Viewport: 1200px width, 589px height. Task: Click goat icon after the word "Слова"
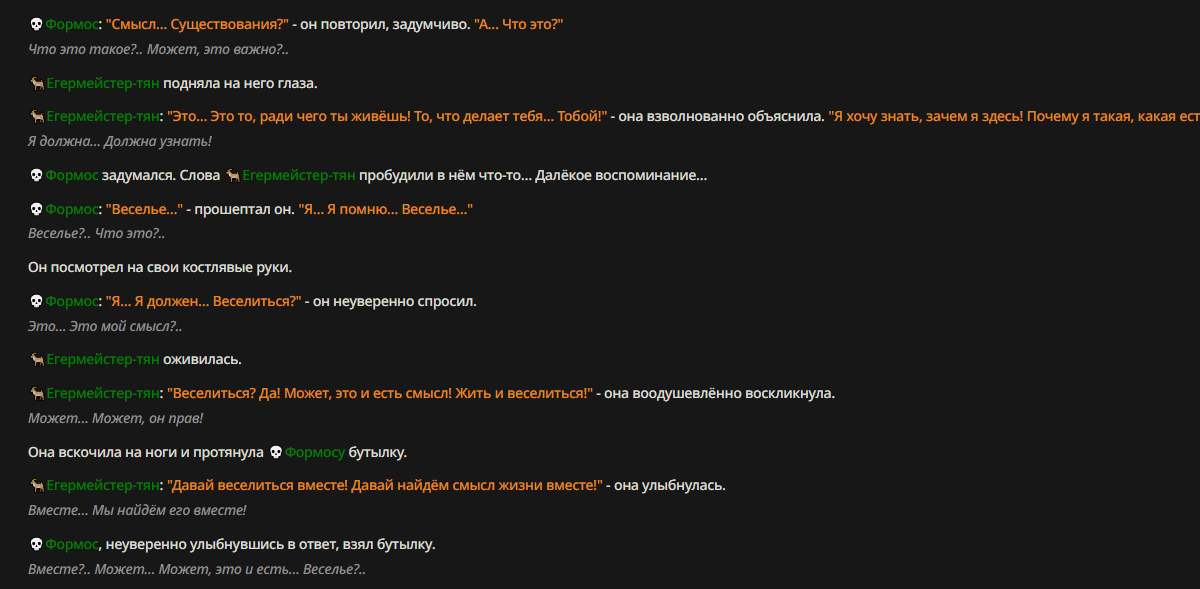[x=232, y=176]
